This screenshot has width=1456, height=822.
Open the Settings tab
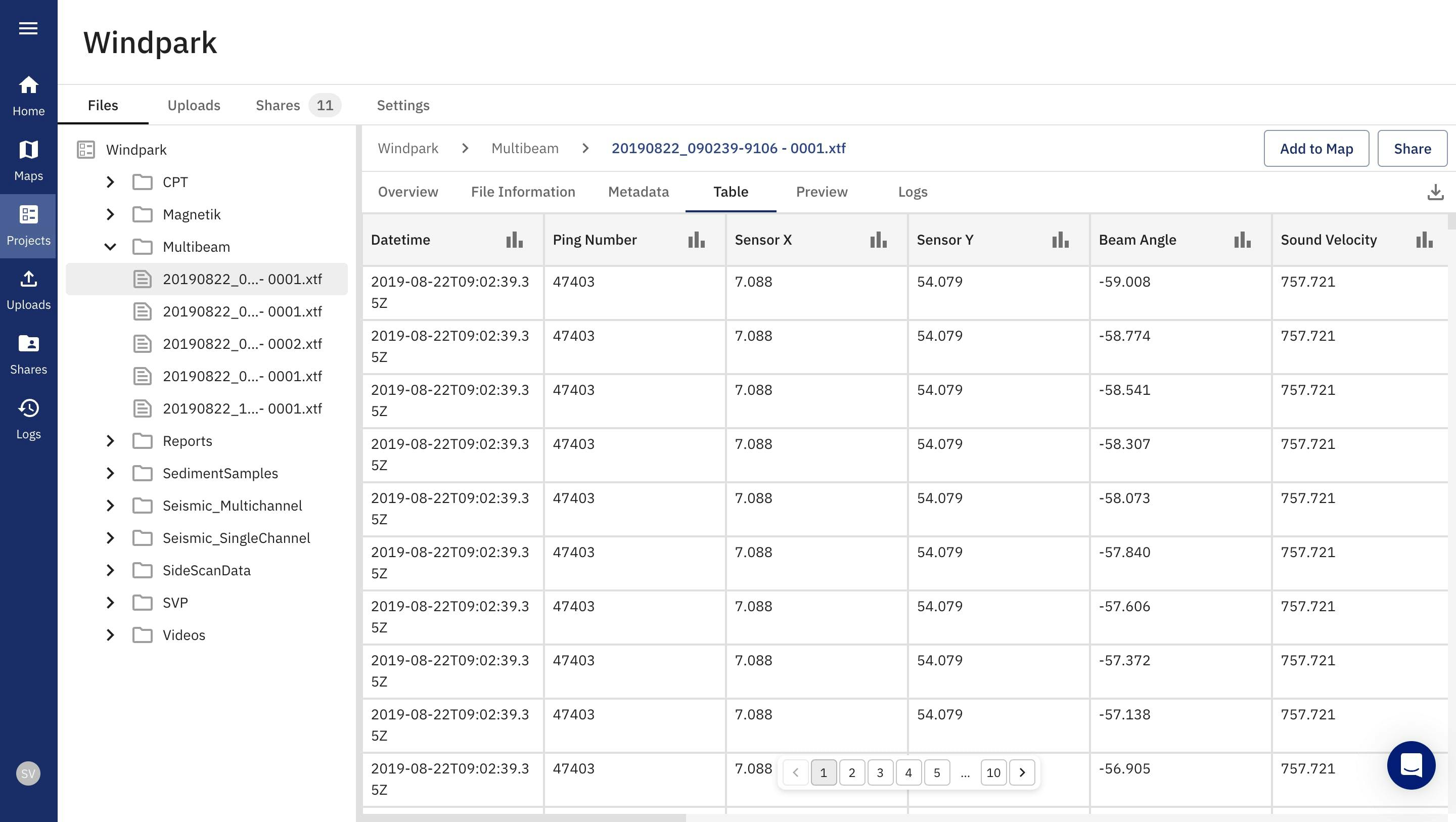403,105
